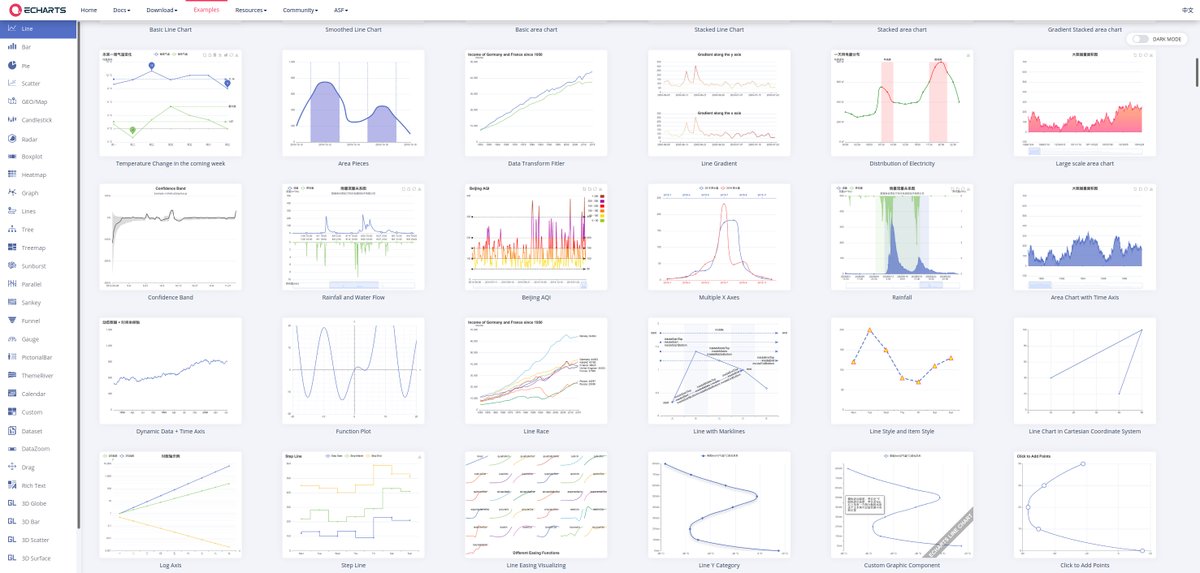The image size is (1200, 573).
Task: Select the Drag category icon
Action: (x=10, y=466)
